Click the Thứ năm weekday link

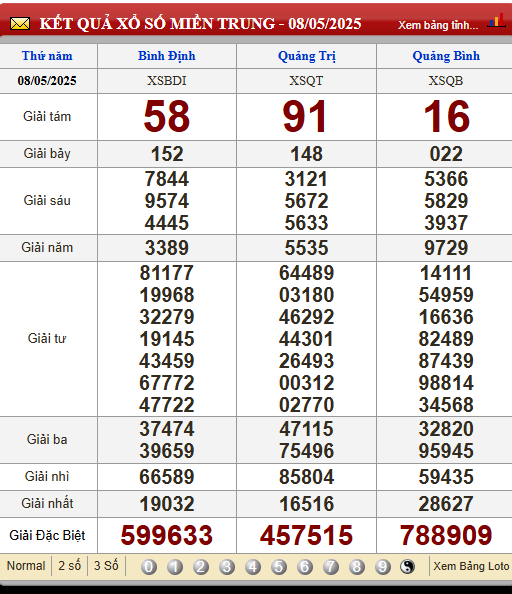pos(47,56)
